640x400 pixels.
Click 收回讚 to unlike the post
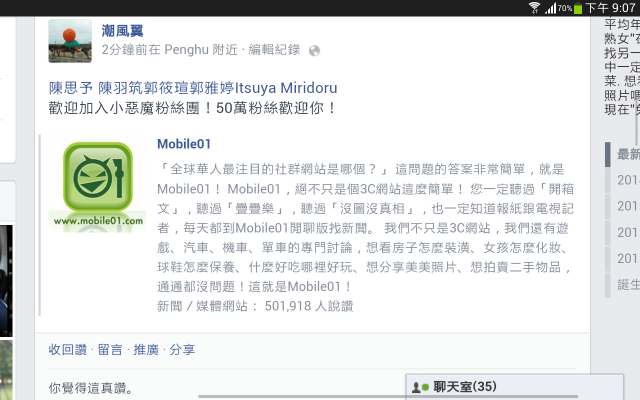[68, 349]
